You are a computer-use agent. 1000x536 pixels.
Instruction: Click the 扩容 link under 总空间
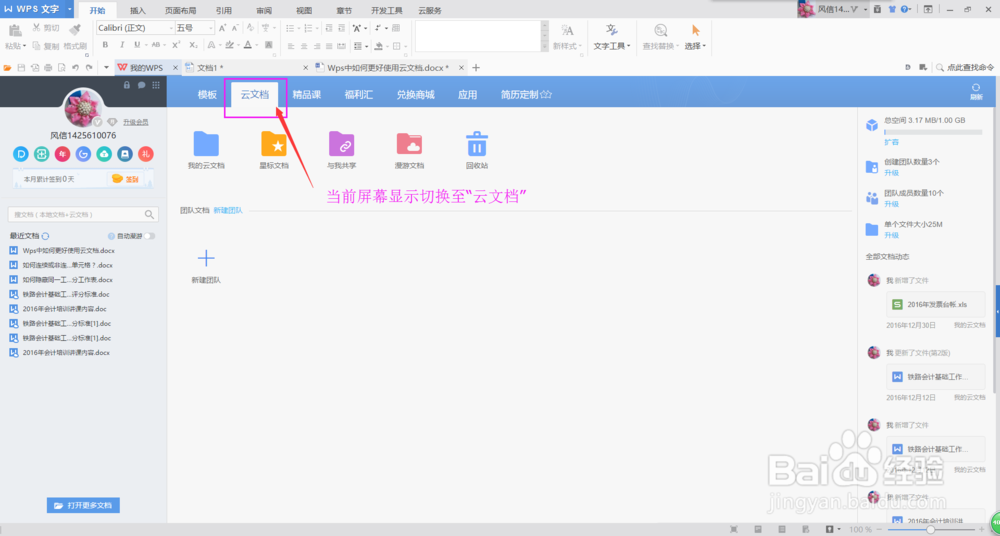click(x=891, y=142)
